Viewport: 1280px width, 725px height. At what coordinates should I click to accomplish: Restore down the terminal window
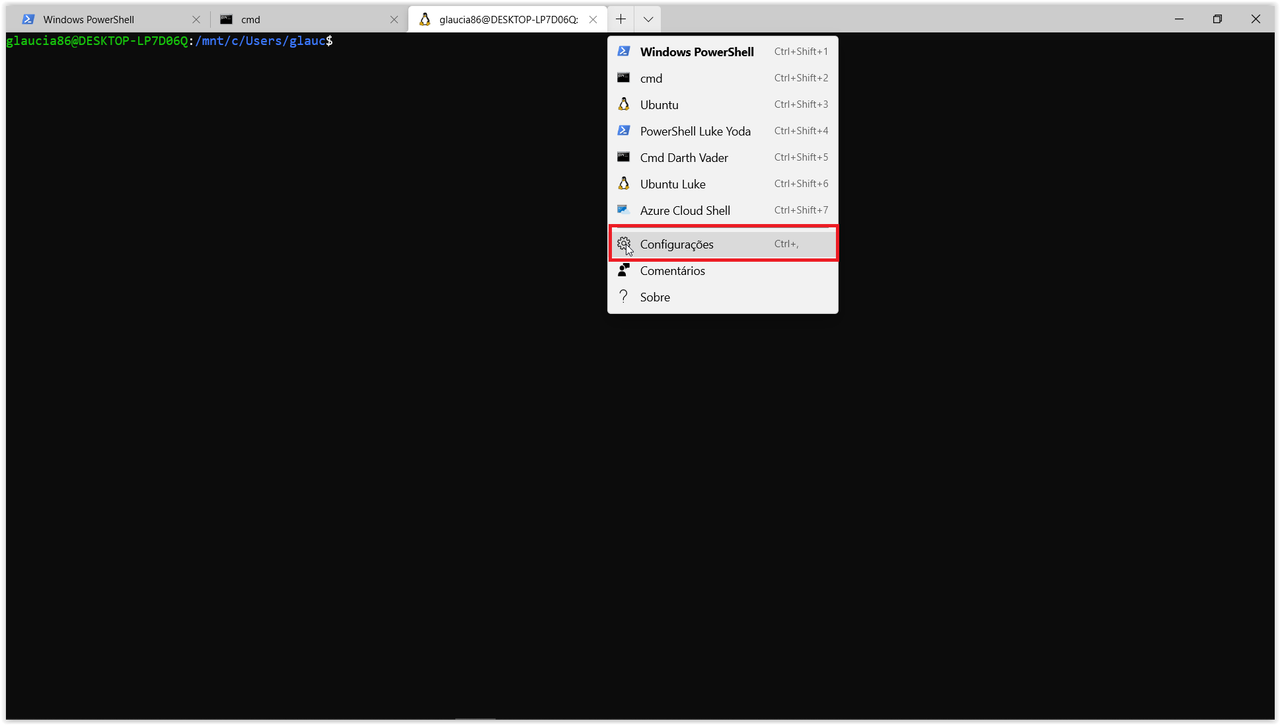[1217, 19]
